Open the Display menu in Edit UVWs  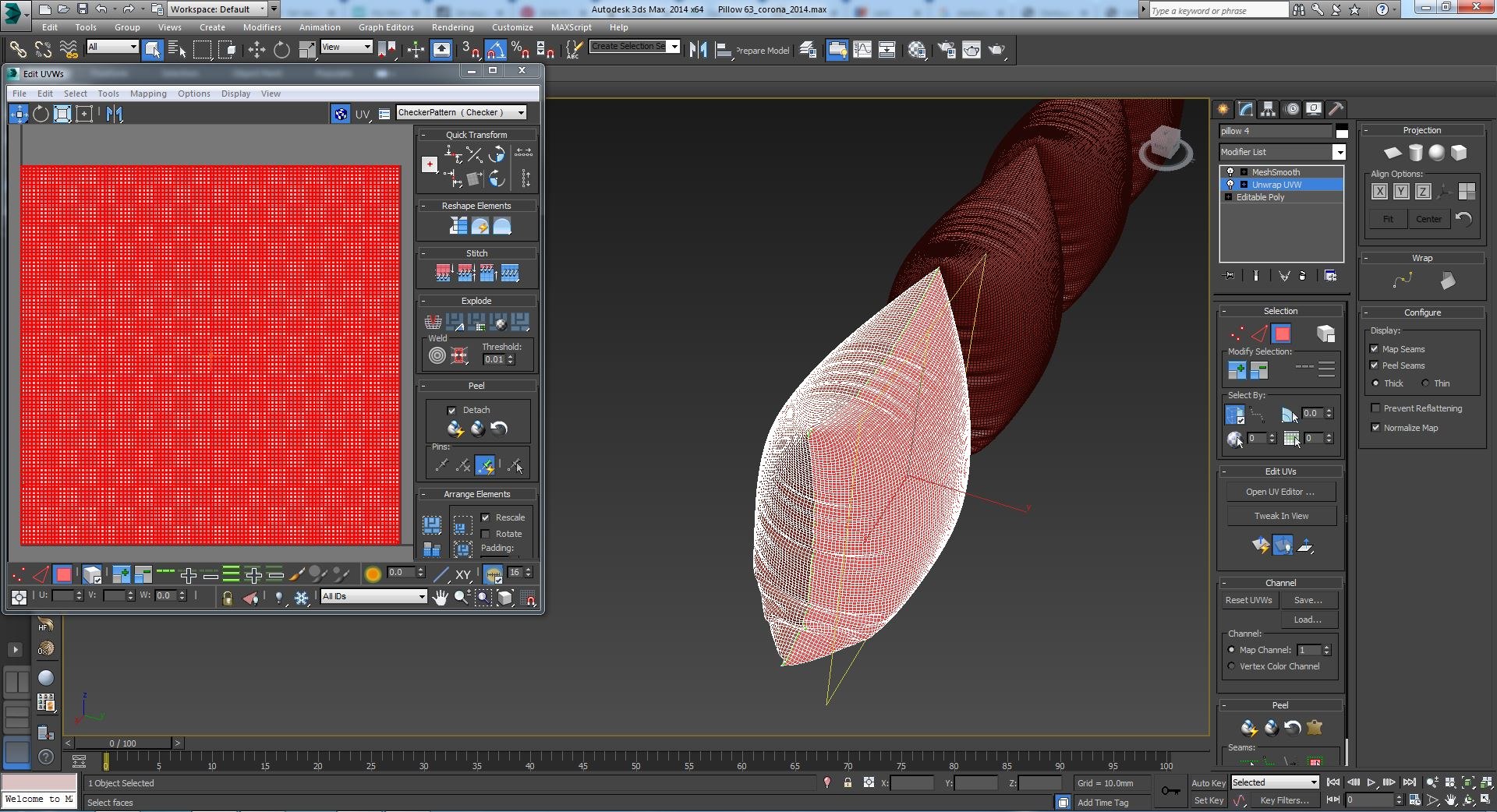tap(235, 94)
